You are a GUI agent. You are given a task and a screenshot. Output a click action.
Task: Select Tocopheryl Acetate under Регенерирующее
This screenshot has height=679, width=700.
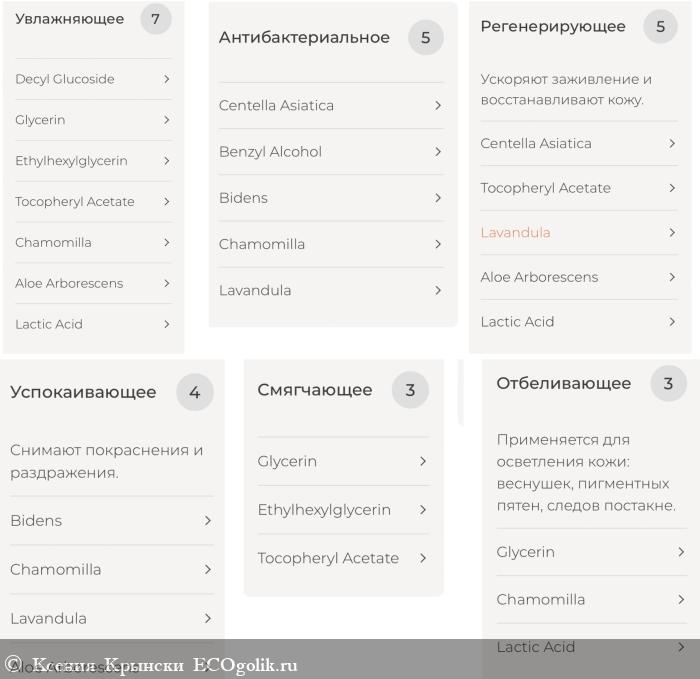pos(545,188)
